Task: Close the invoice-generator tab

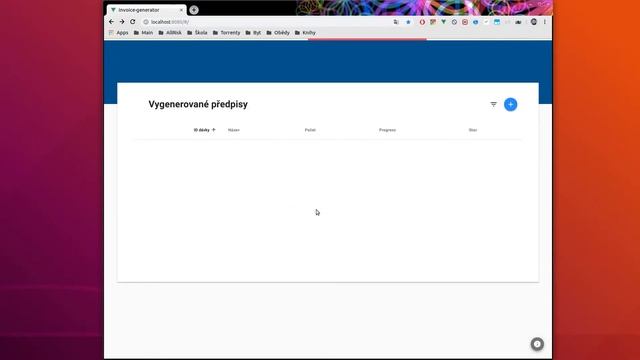Action: (x=181, y=10)
